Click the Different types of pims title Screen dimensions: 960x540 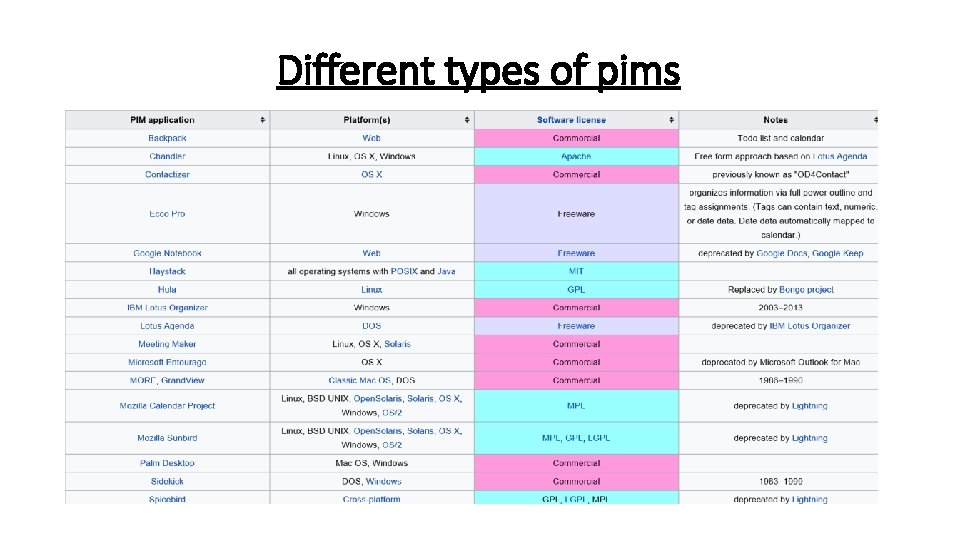tap(478, 70)
